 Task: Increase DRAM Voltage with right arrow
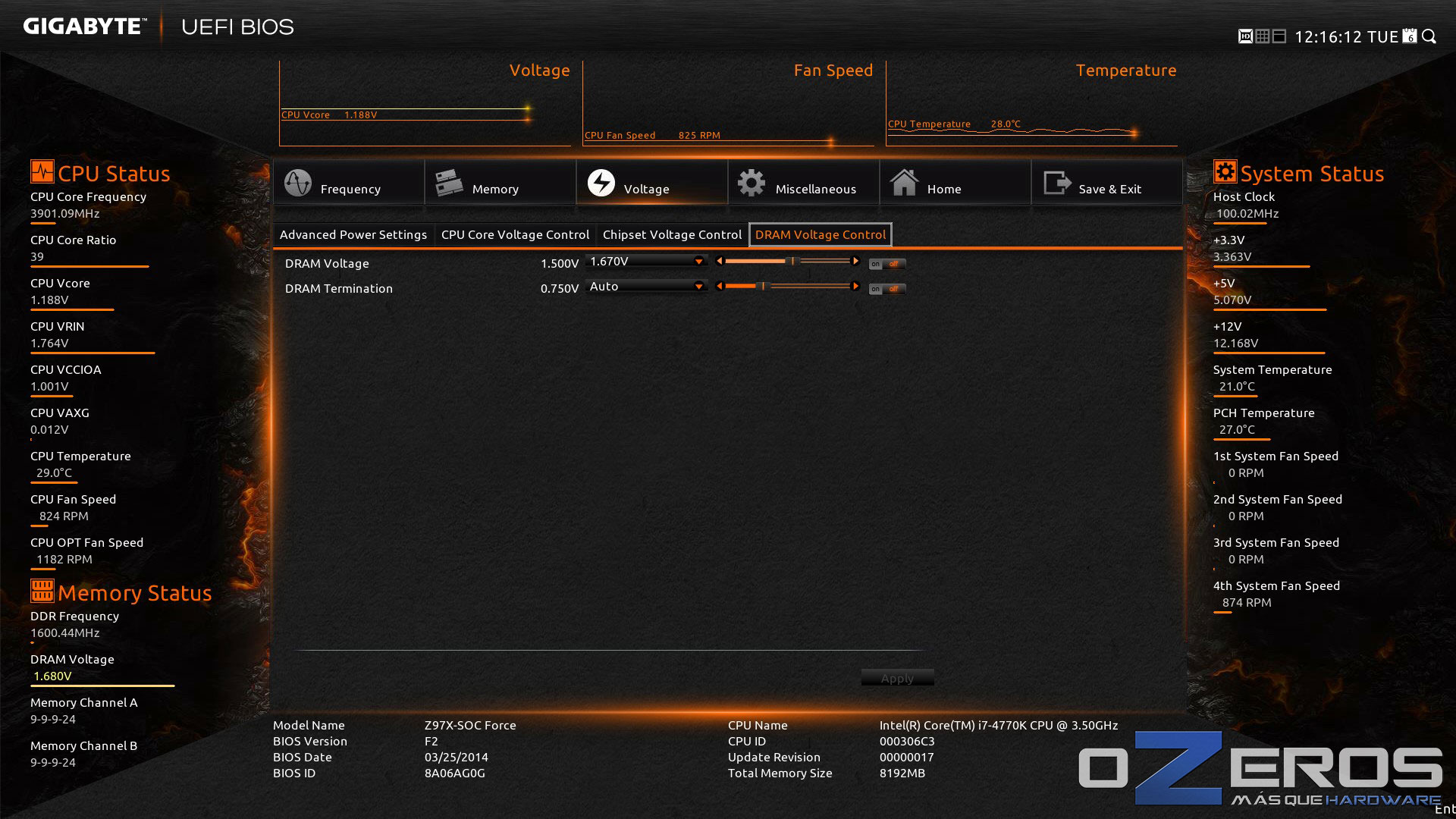click(856, 261)
